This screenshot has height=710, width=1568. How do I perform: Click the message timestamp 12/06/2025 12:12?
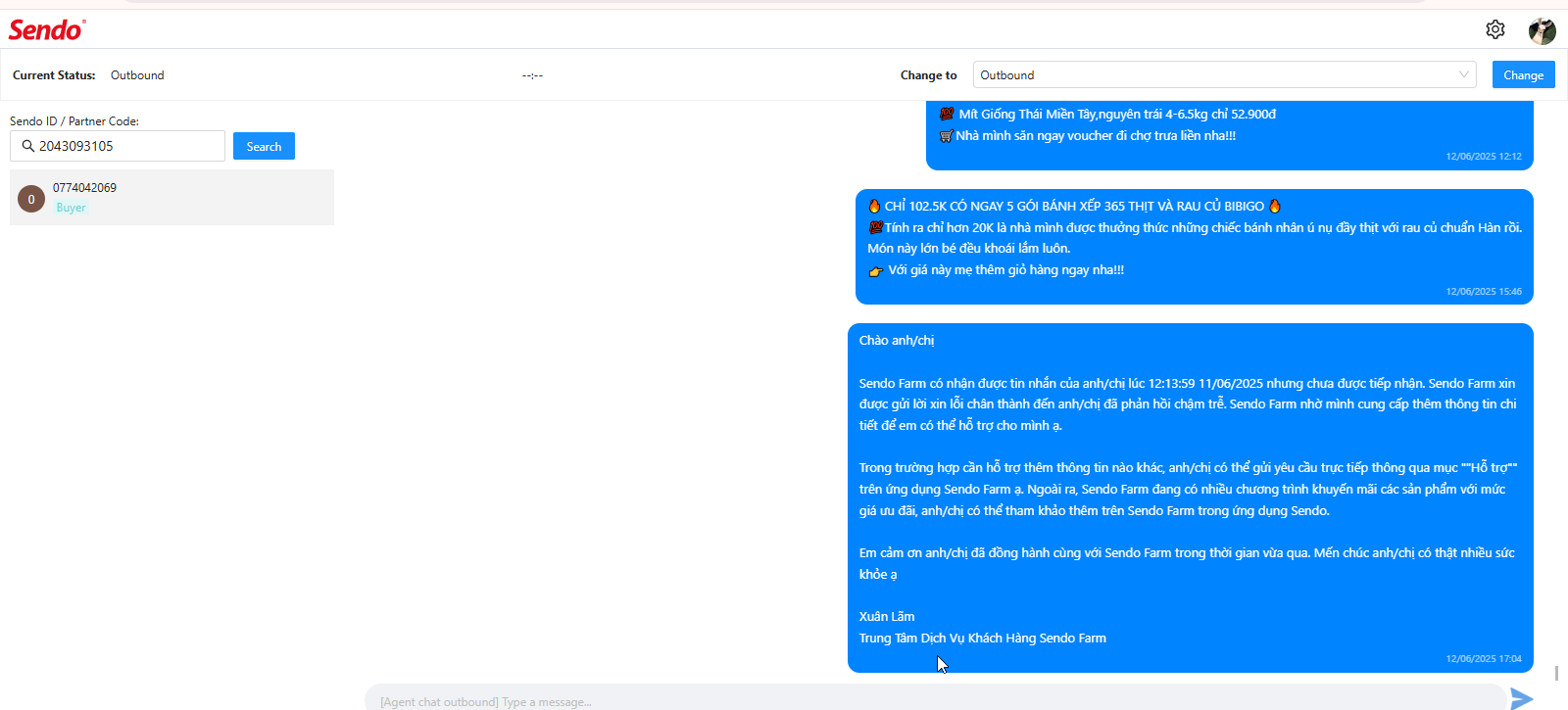1484,157
